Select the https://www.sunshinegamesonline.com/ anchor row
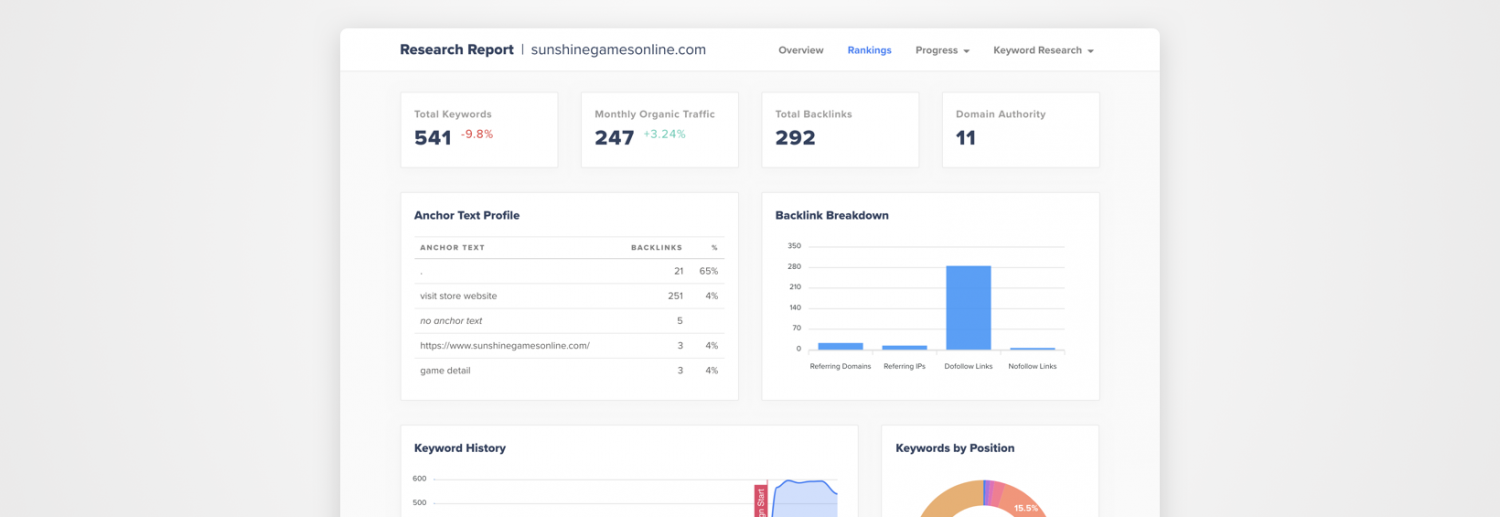The image size is (1500, 517). 569,346
